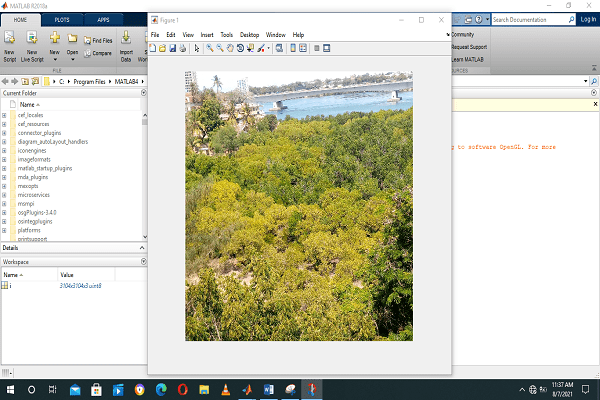Click the Import Data icon
Image resolution: width=600 pixels, height=400 pixels.
click(x=126, y=38)
